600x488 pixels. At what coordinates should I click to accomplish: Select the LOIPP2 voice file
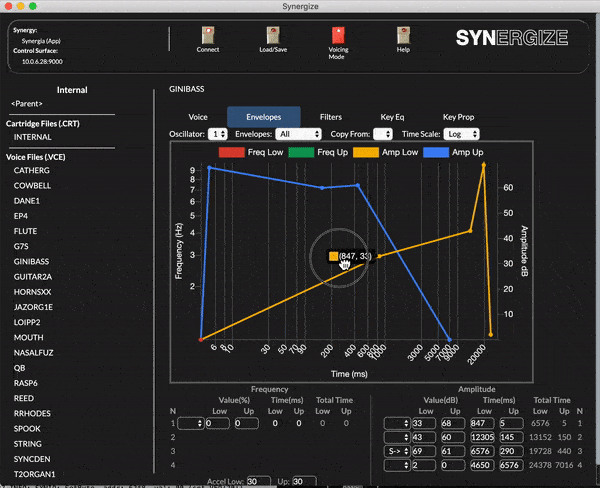[x=27, y=322]
